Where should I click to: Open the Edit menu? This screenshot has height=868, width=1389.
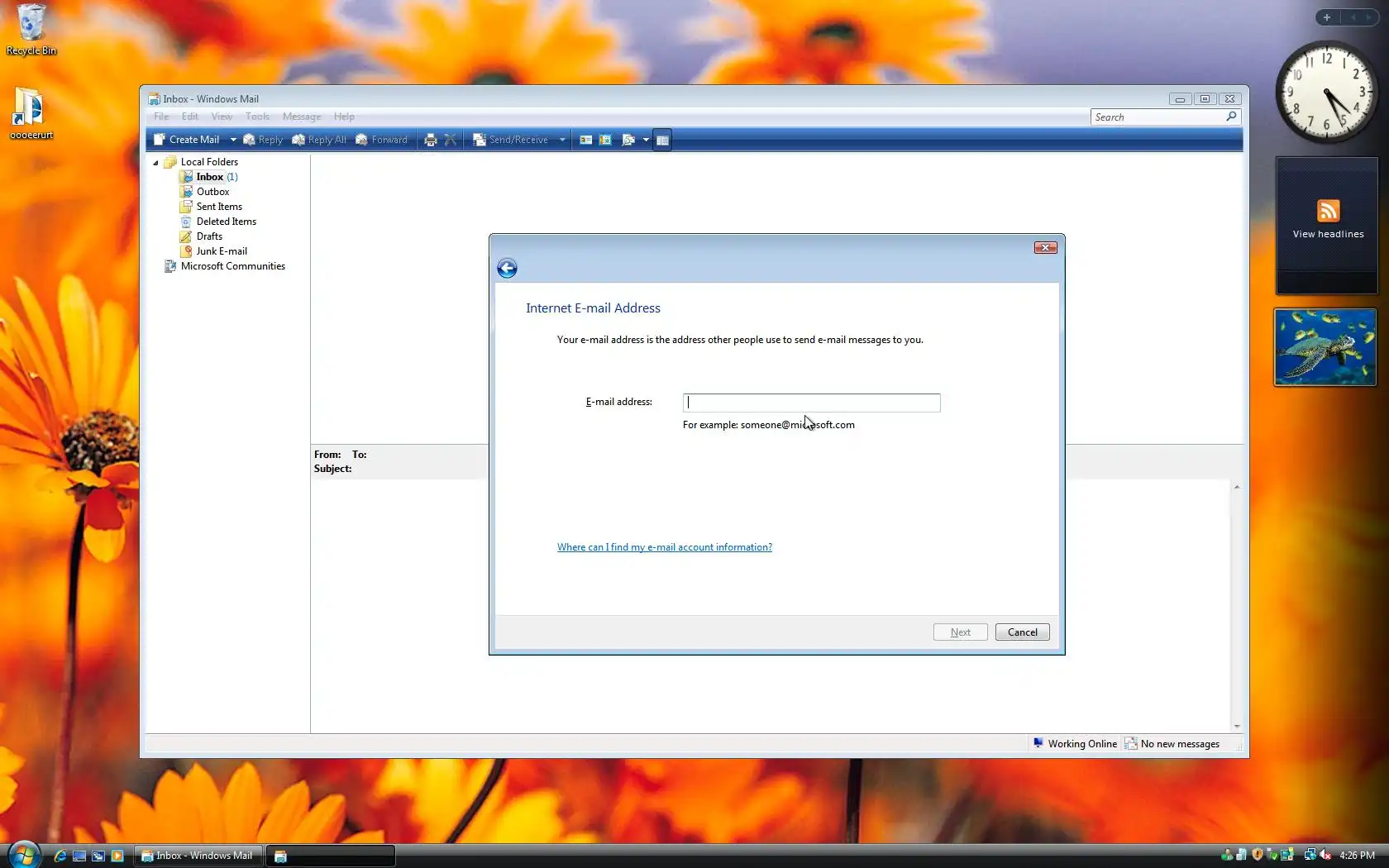point(189,117)
